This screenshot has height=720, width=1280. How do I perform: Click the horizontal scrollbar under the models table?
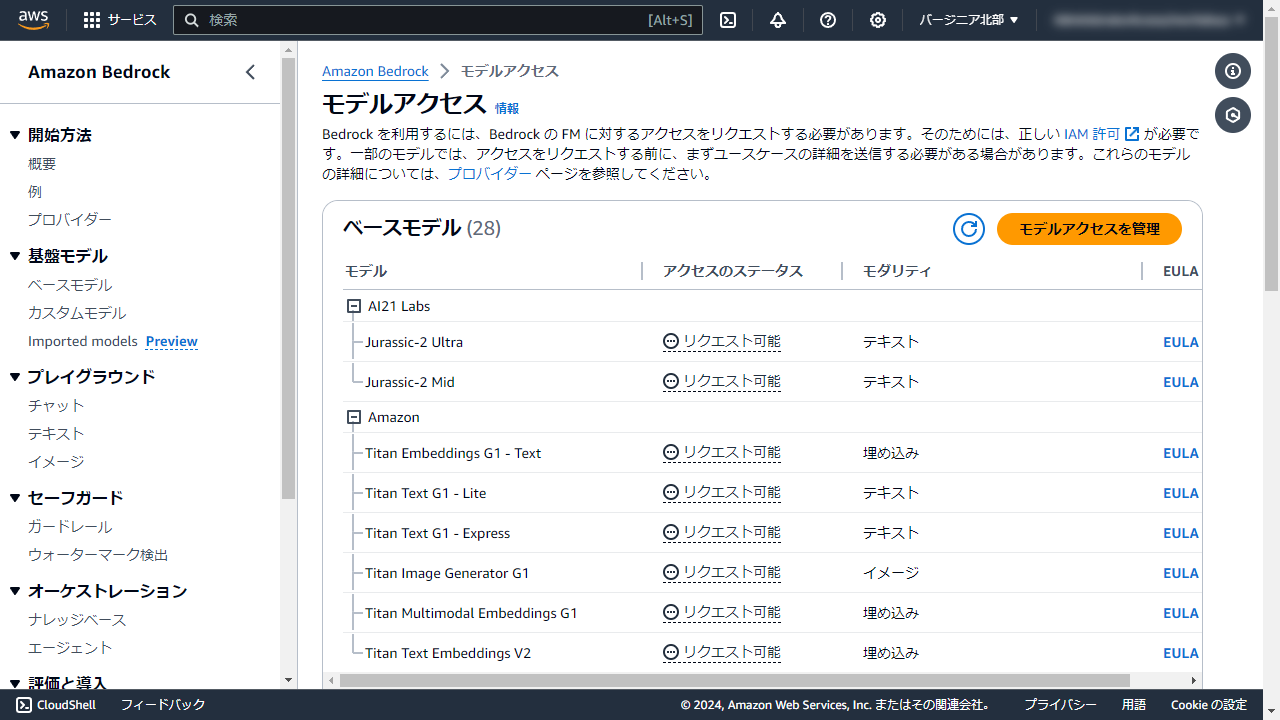point(734,680)
